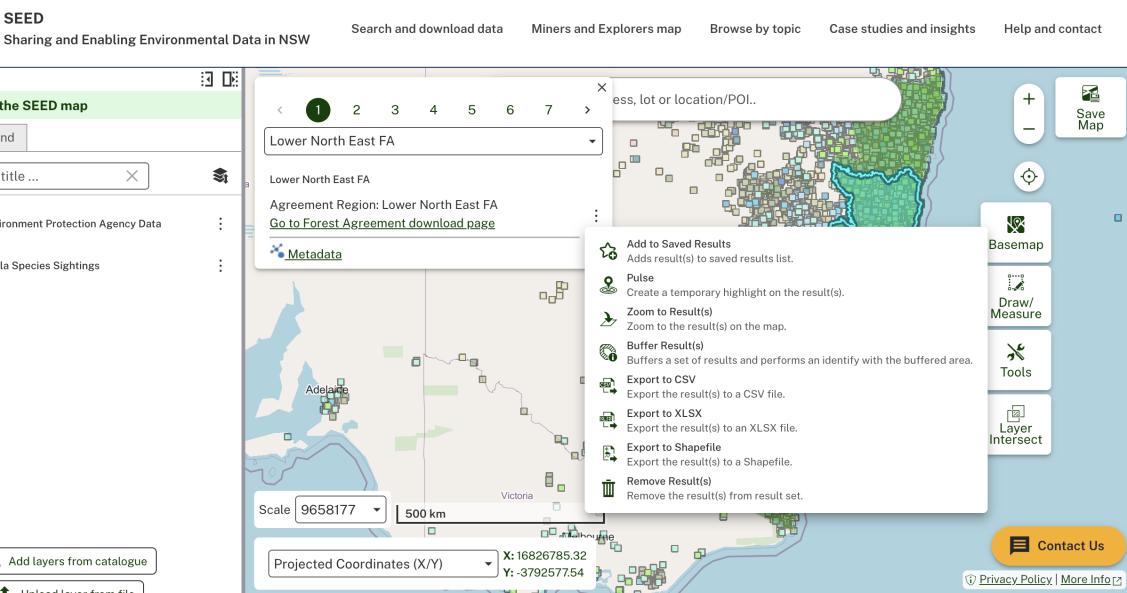Open options for Environment Protection Agency Data
The image size is (1127, 593).
click(x=221, y=224)
